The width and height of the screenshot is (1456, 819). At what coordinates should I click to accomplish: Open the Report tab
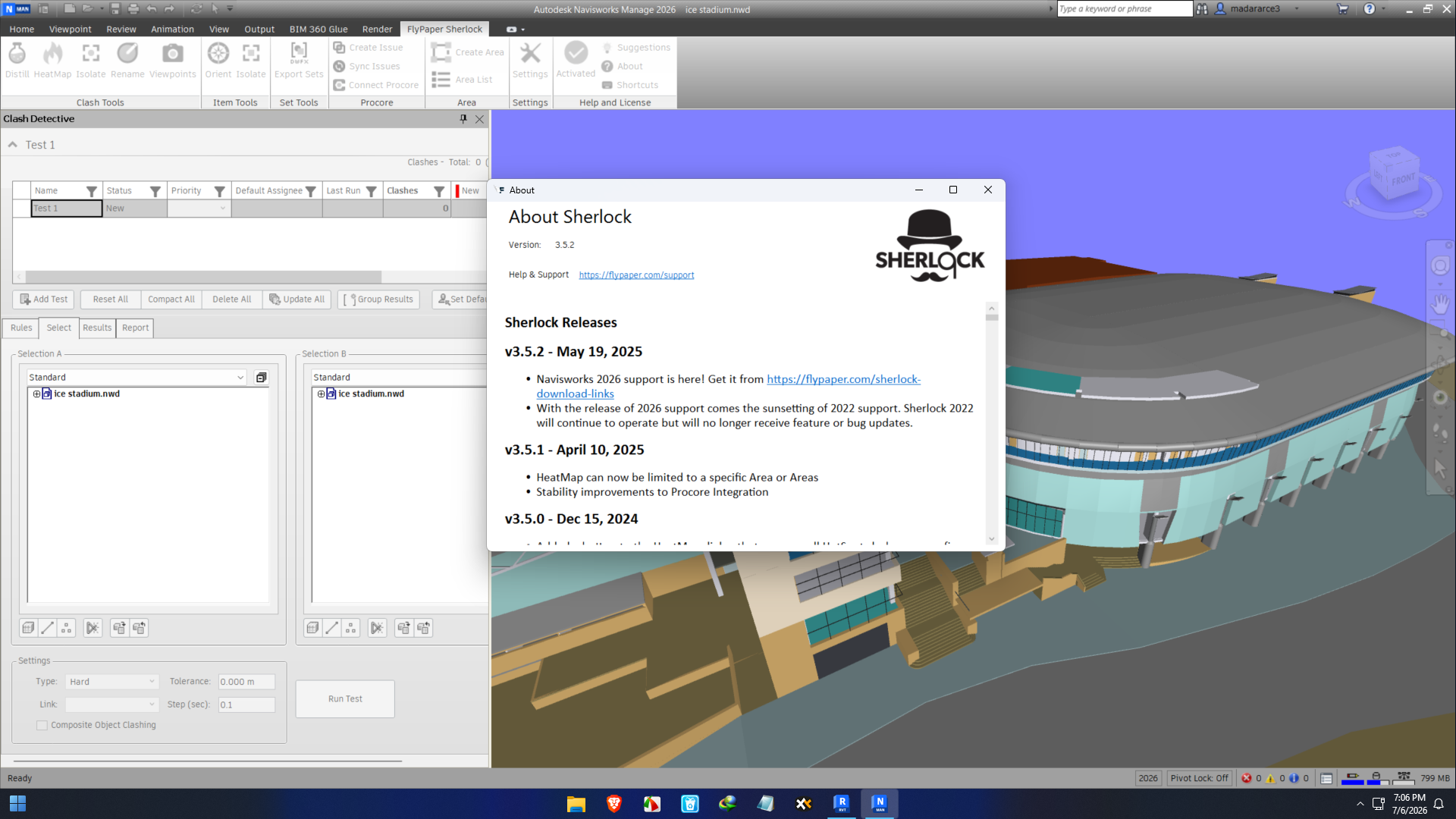136,328
